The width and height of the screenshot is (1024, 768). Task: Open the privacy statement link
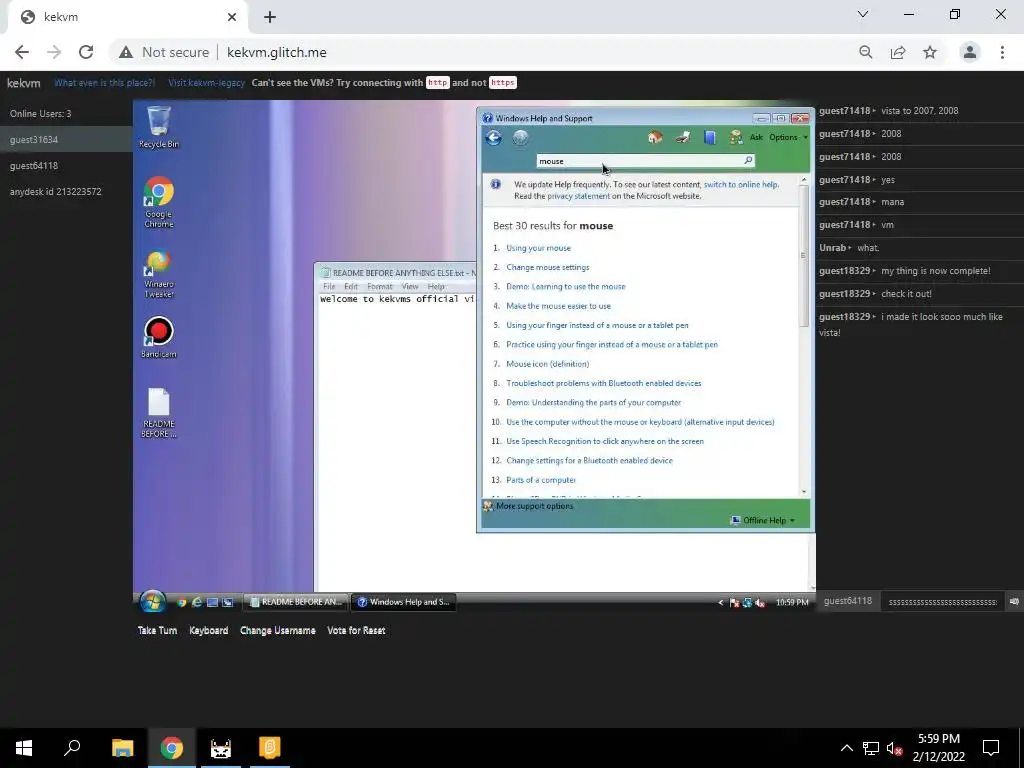[x=579, y=196]
